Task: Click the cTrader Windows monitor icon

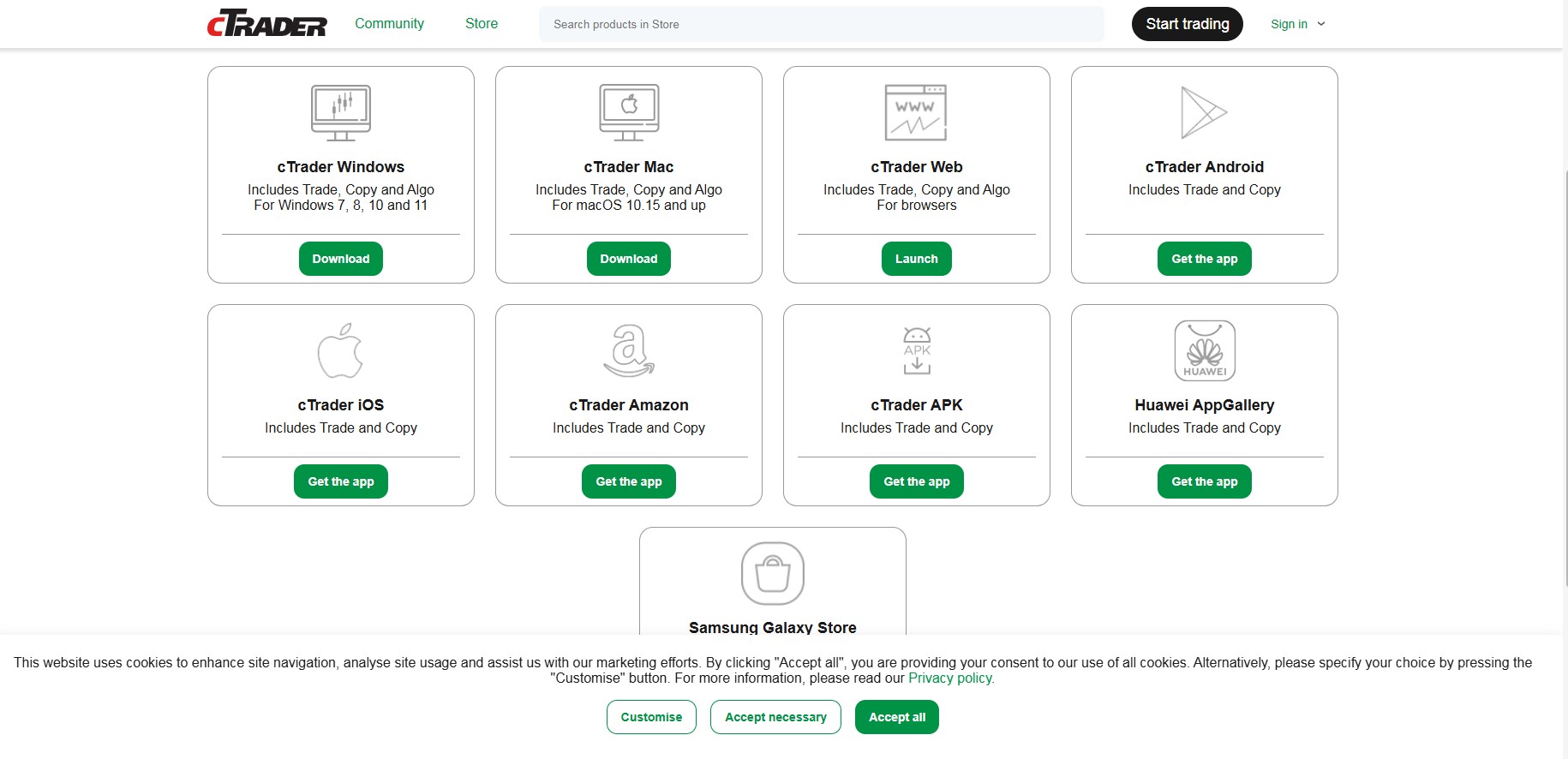Action: pos(341,112)
